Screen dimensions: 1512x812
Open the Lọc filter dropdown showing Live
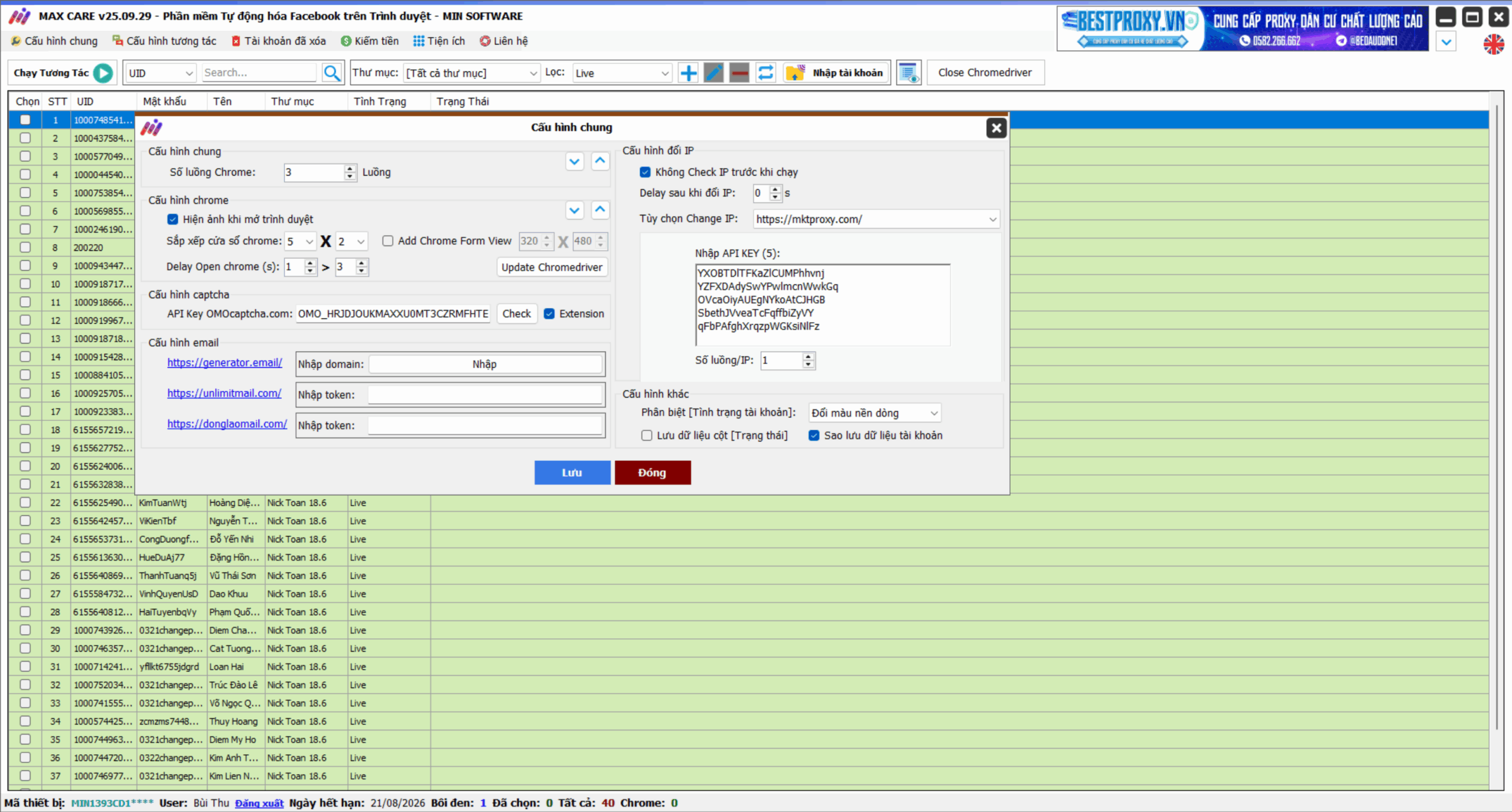pyautogui.click(x=665, y=73)
